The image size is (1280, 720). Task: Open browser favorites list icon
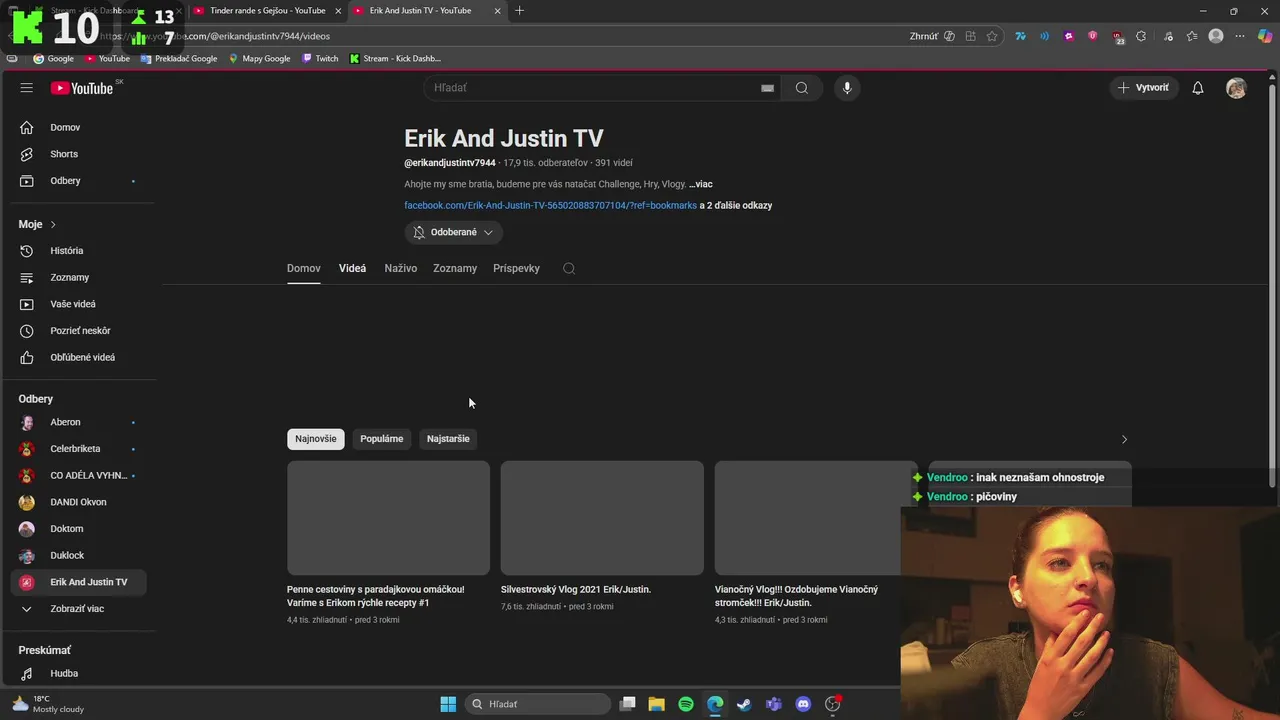click(x=1192, y=36)
